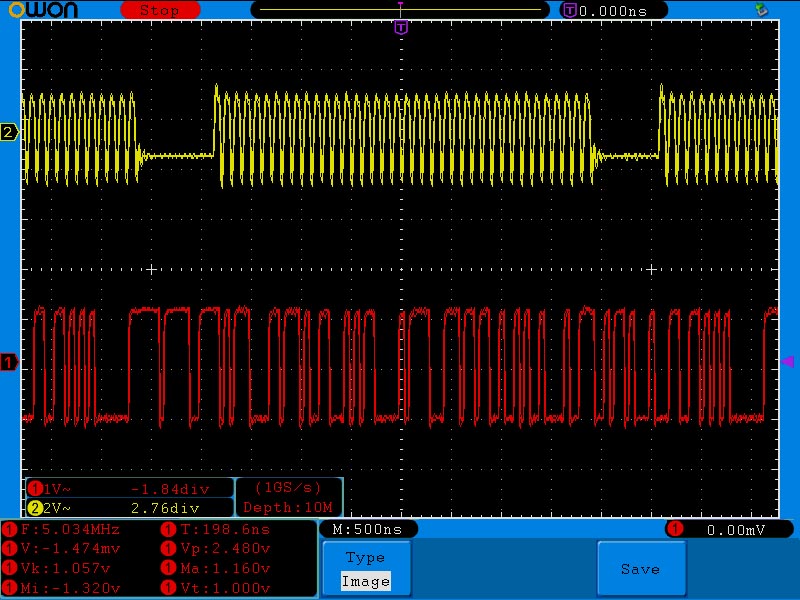
Task: Click the Vk:1.057v measurement
Action: (x=65, y=568)
